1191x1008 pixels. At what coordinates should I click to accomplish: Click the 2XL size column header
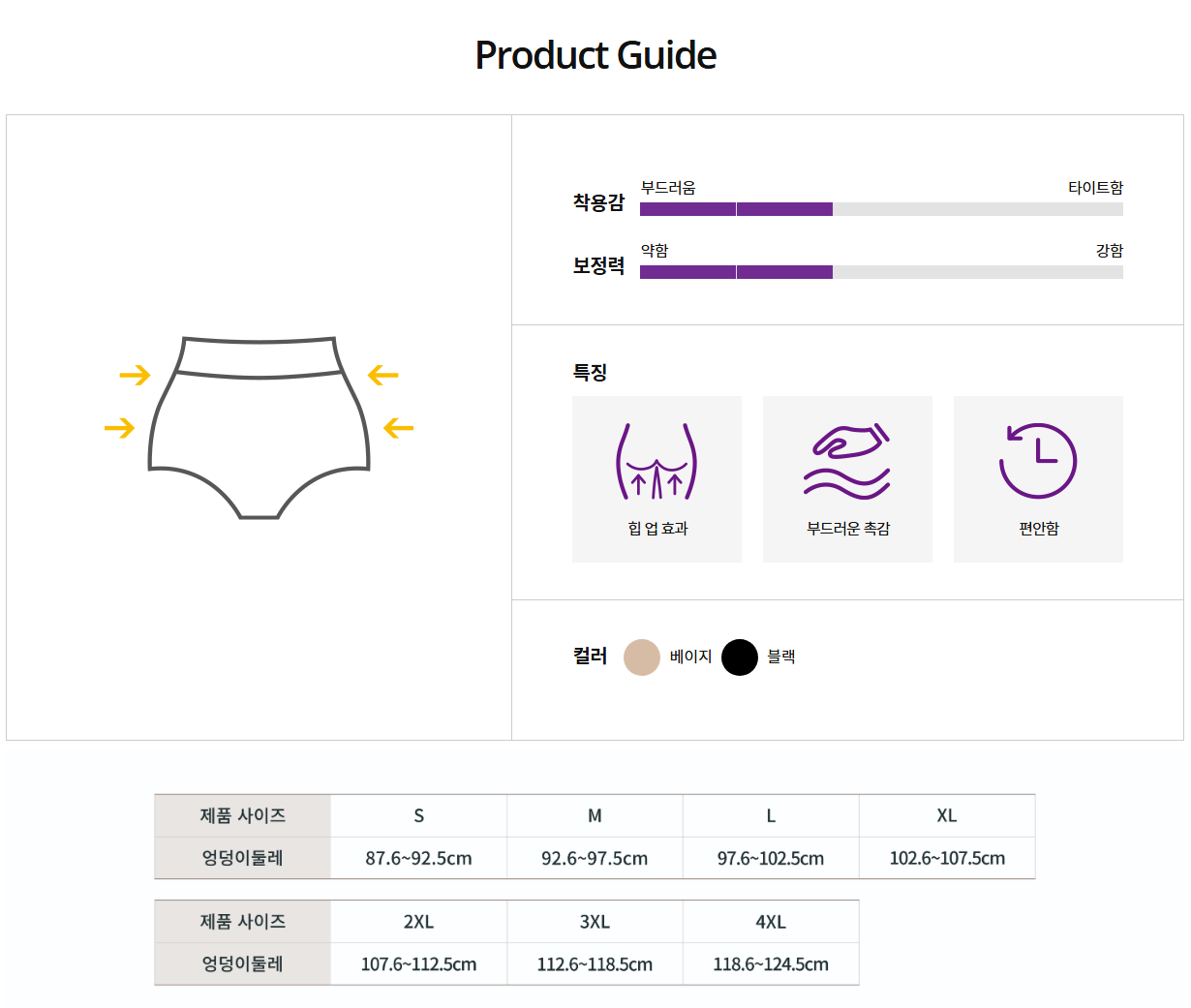tap(418, 922)
